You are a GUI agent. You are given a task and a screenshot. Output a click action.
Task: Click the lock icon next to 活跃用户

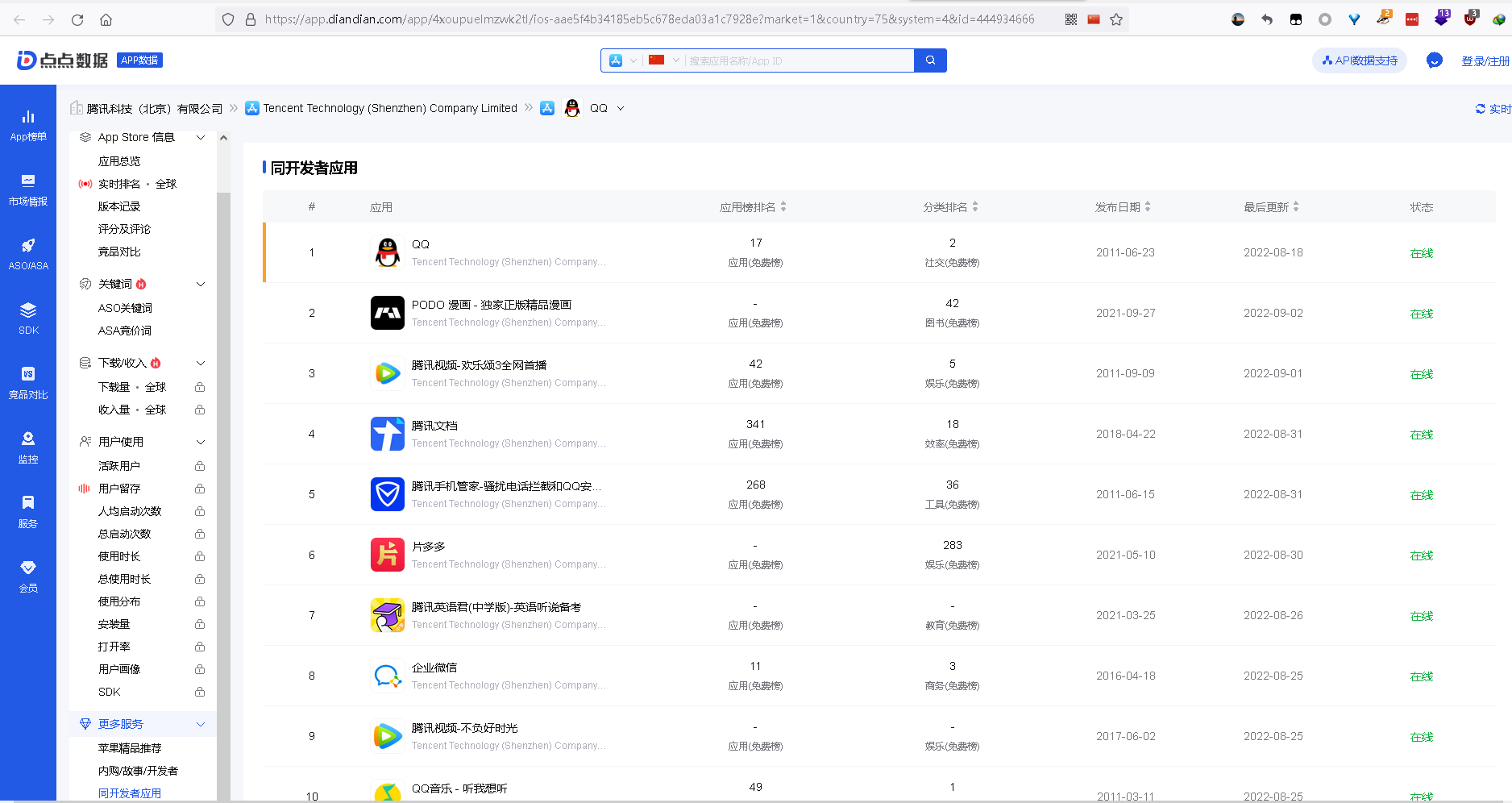200,466
